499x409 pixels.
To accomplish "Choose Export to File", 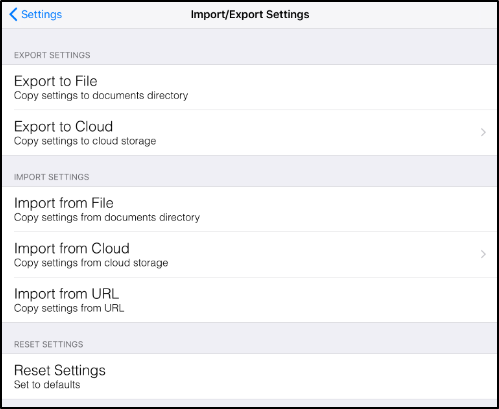I will pyautogui.click(x=249, y=87).
